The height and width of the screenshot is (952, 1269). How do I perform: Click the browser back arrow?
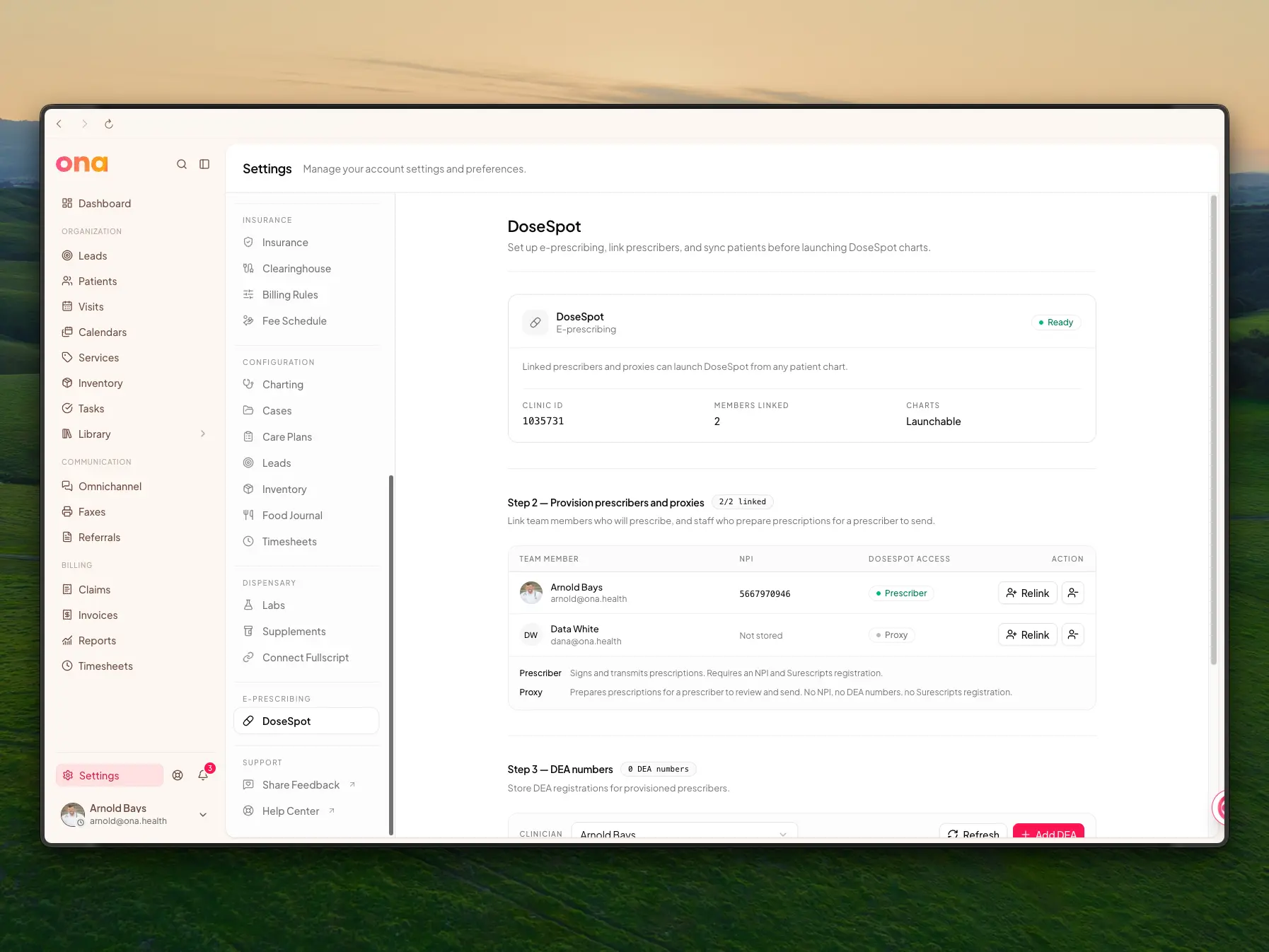pyautogui.click(x=59, y=124)
